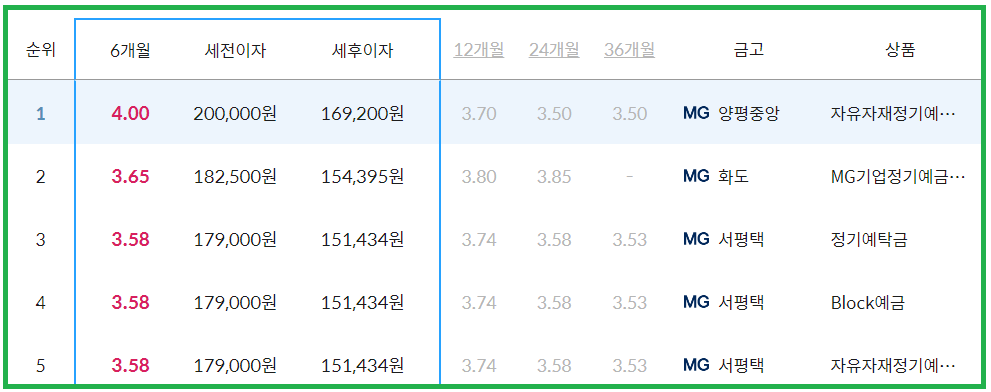Open the Block예금 product

[x=868, y=303]
